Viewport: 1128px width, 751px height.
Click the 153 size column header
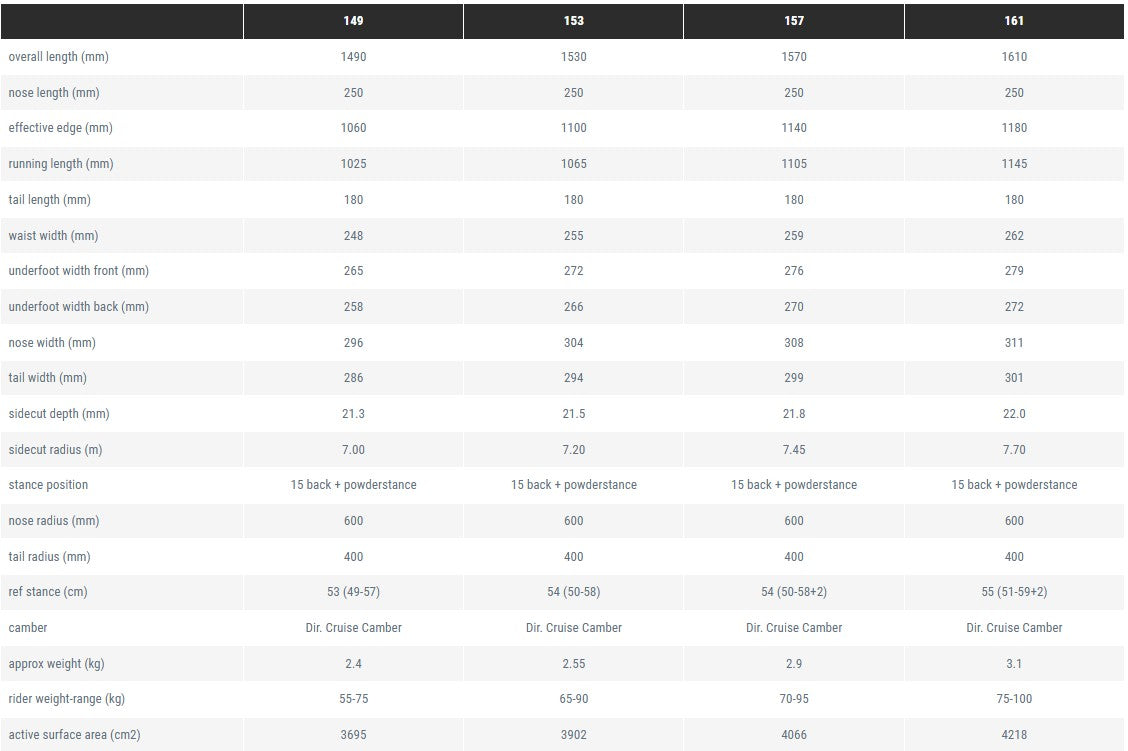573,21
